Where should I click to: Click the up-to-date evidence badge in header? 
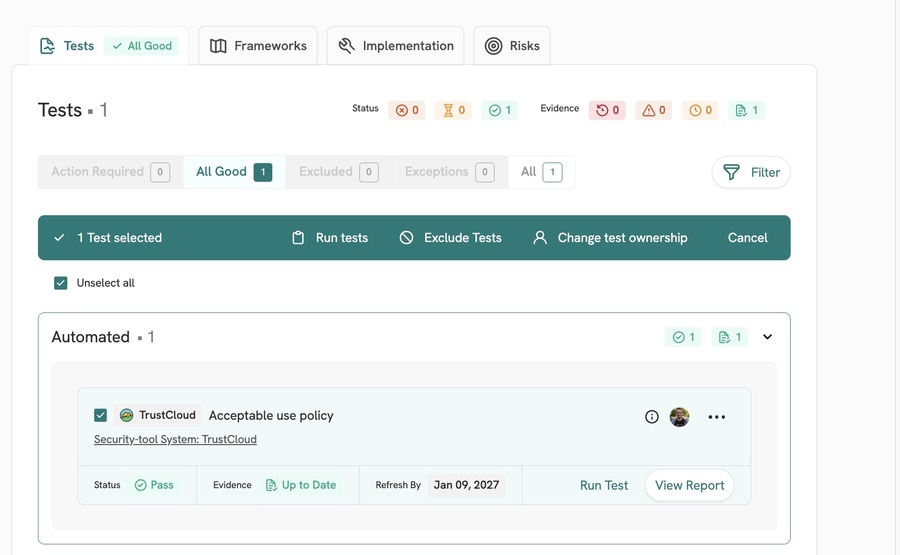pos(747,110)
